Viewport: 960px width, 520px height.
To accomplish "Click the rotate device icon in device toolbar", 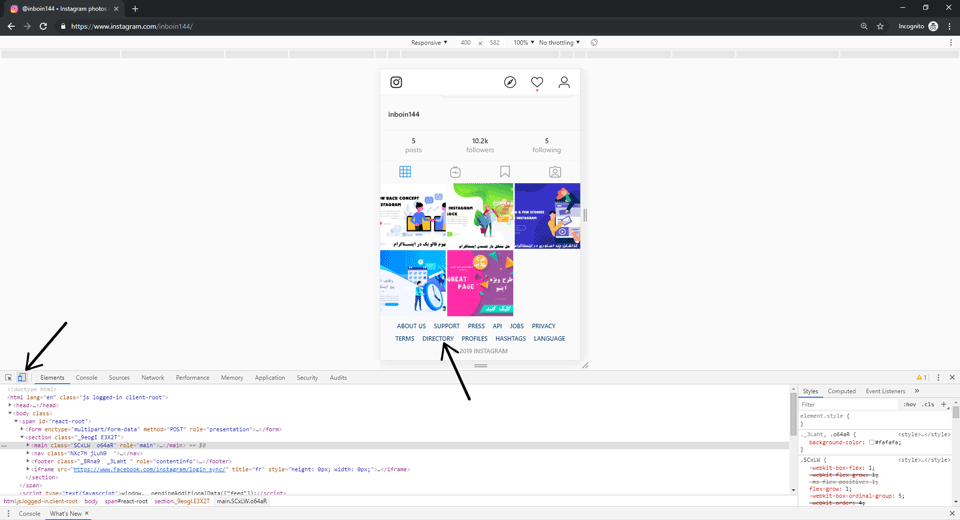I will 594,42.
